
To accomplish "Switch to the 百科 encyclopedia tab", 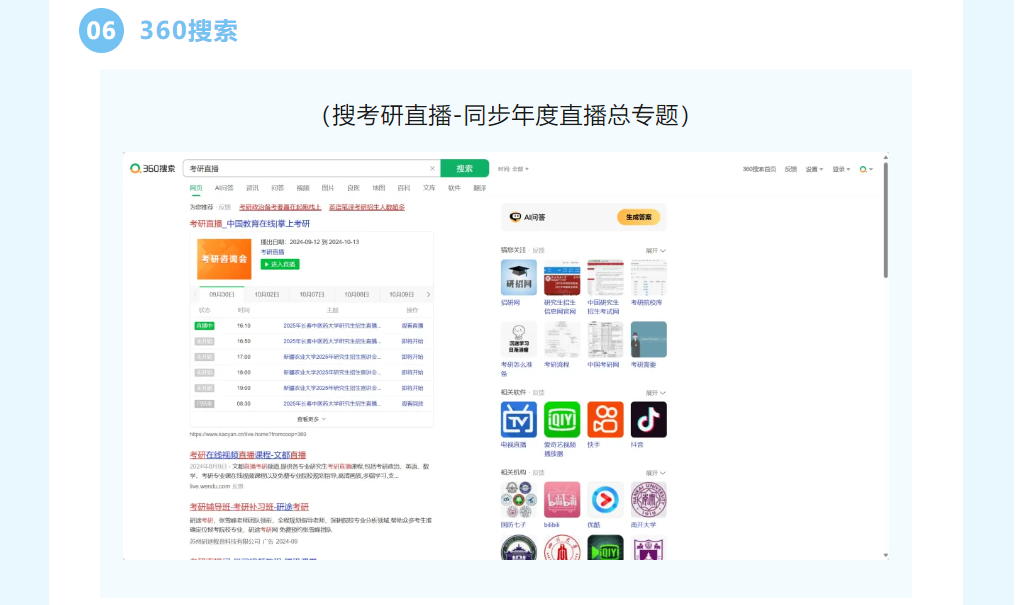I will coord(404,188).
